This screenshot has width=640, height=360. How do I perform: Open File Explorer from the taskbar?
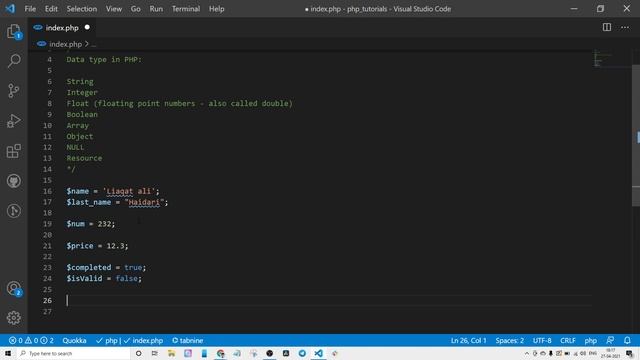tap(171, 353)
